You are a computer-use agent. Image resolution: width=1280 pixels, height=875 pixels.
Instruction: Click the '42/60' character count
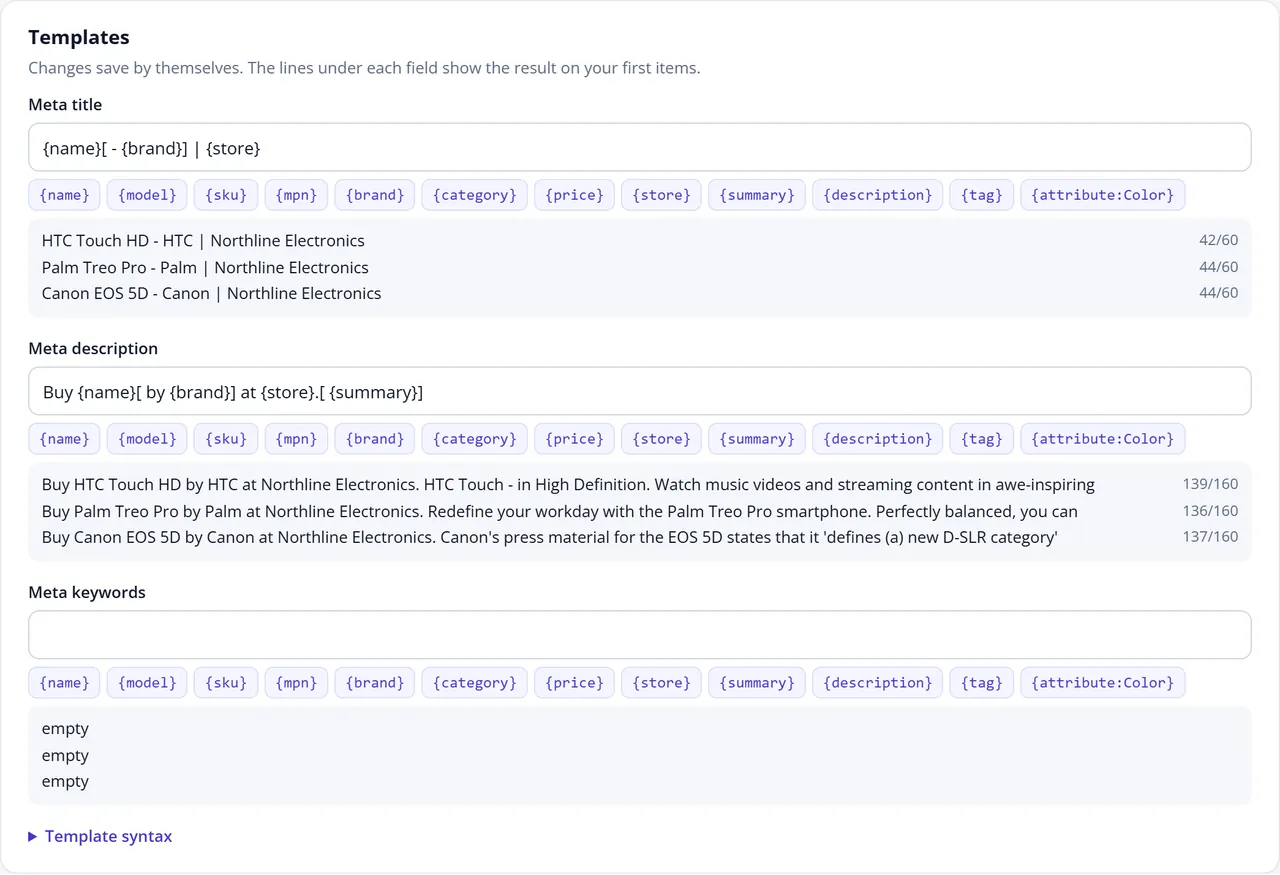click(1218, 240)
